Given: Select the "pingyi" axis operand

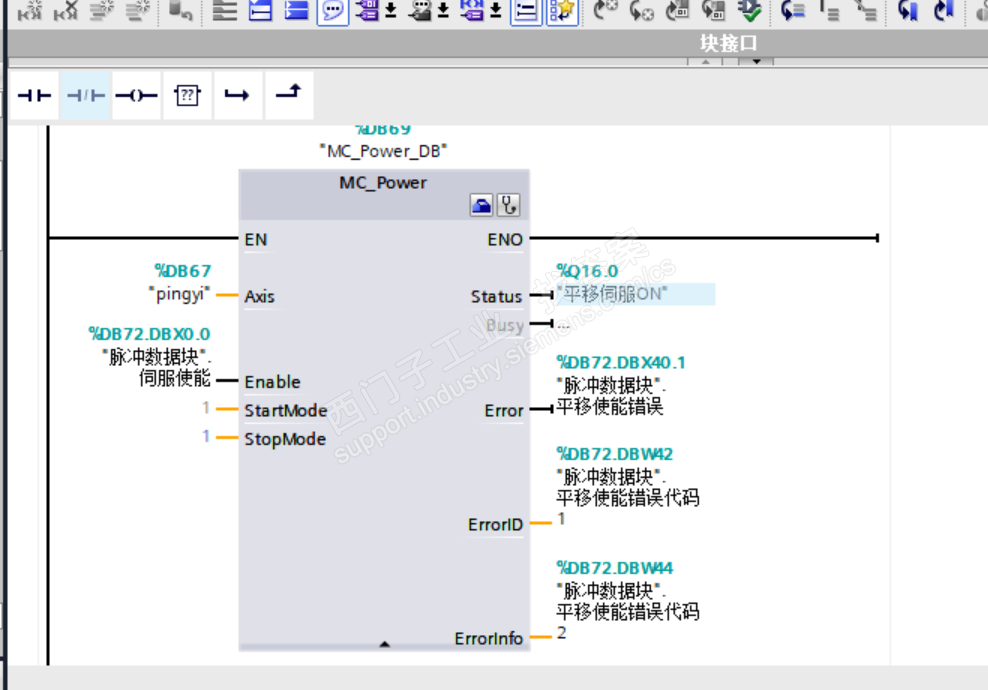Looking at the screenshot, I should [179, 294].
